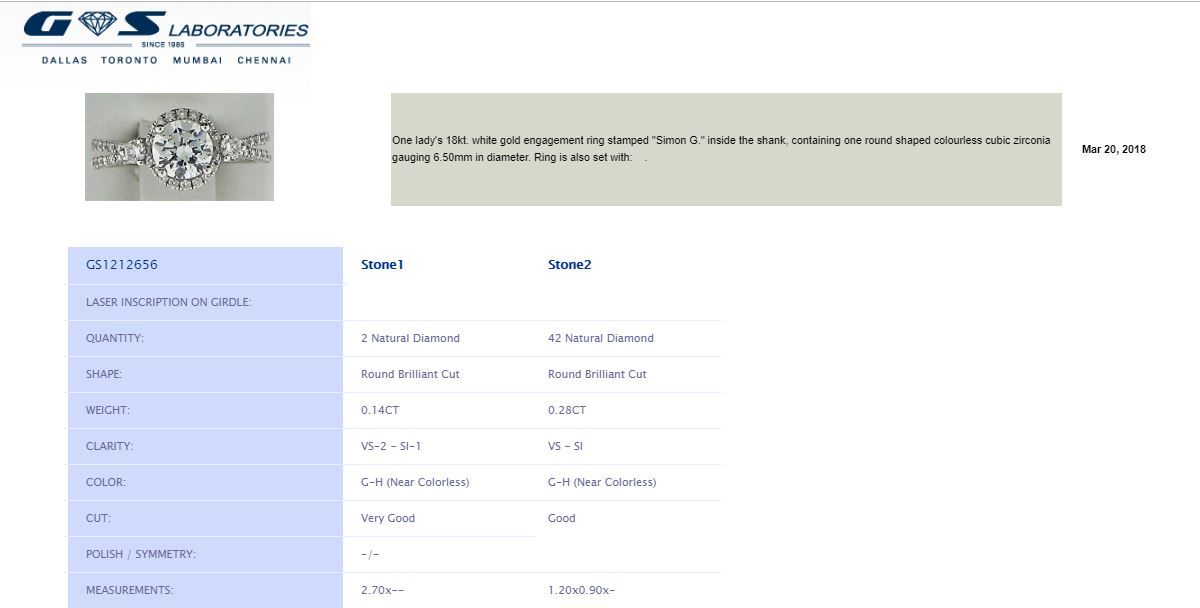Open the engagement ring photo thumbnail
1200x608 pixels.
pyautogui.click(x=179, y=147)
